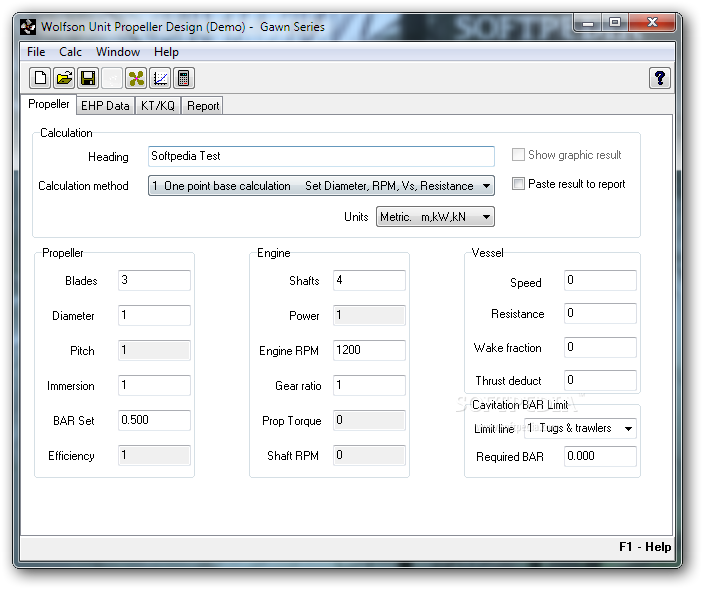This screenshot has height=589, width=703.
Task: Minimize the Propeller Design window
Action: [x=588, y=22]
